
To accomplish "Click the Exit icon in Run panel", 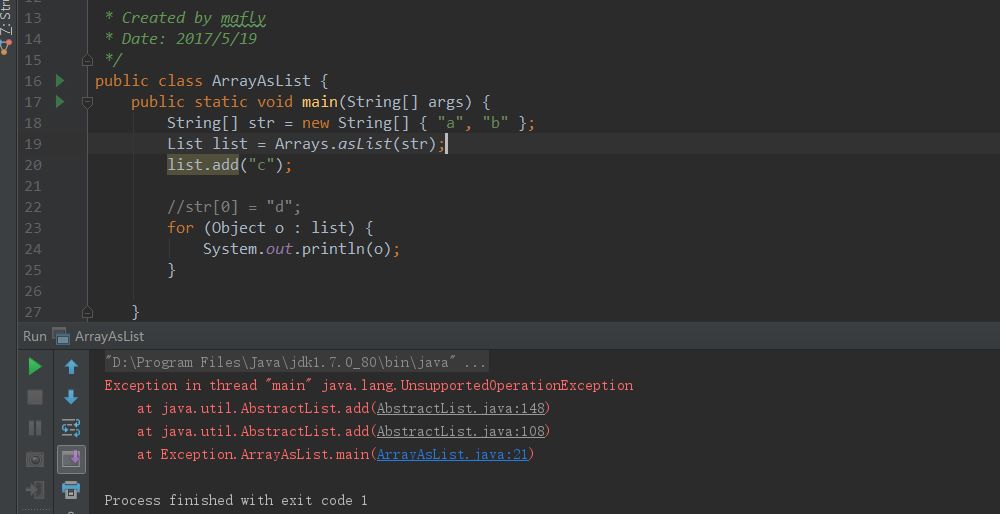I will [x=35, y=490].
